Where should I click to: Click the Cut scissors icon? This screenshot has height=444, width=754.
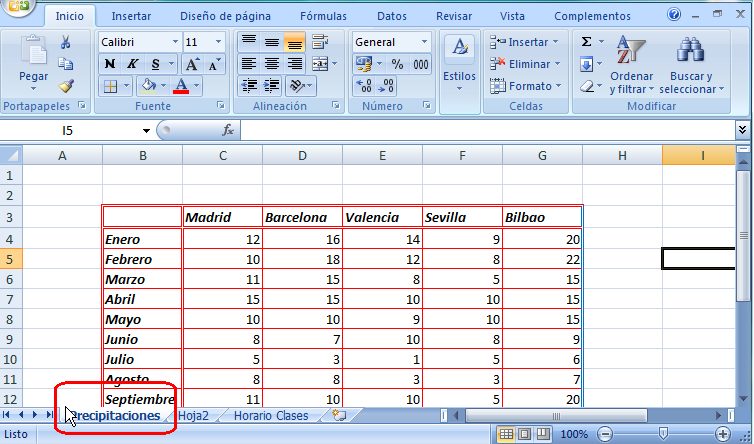[66, 42]
